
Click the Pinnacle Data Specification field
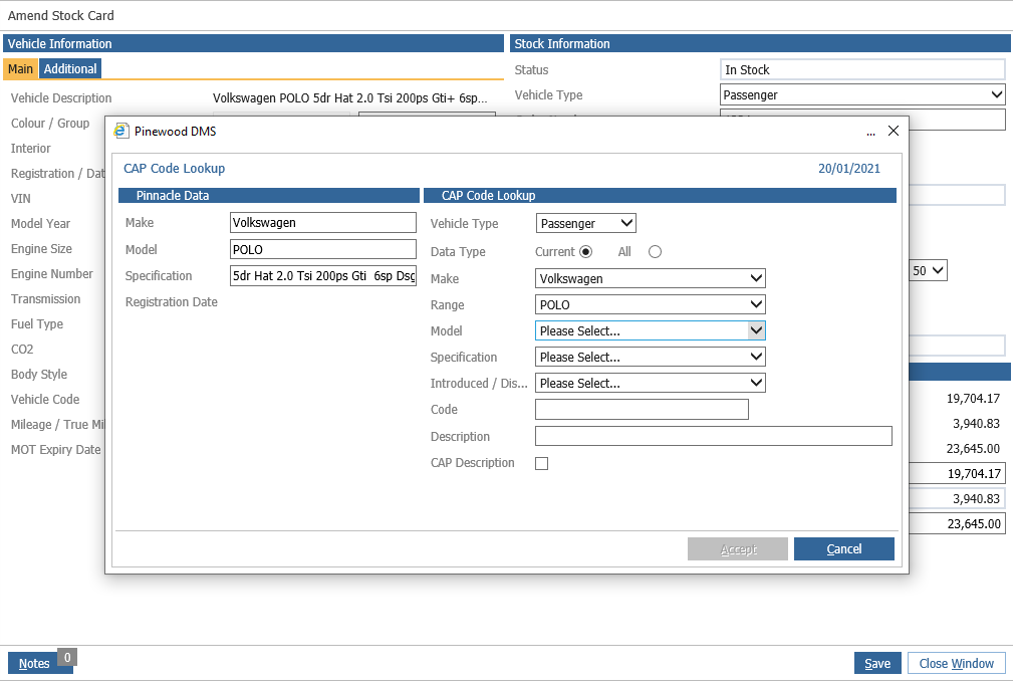(x=323, y=276)
